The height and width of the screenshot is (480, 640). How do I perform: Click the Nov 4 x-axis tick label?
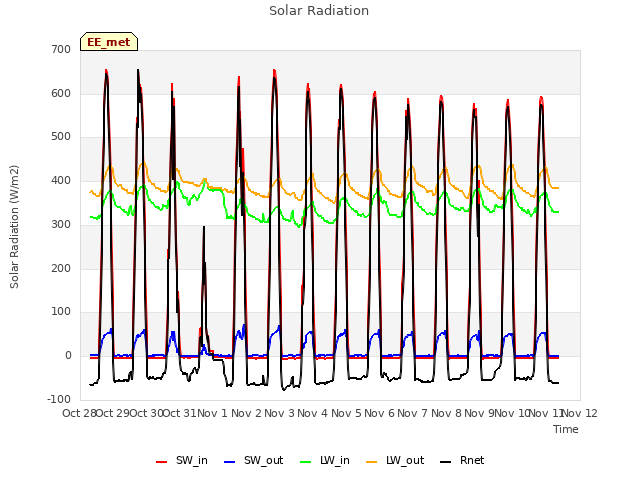click(x=312, y=413)
